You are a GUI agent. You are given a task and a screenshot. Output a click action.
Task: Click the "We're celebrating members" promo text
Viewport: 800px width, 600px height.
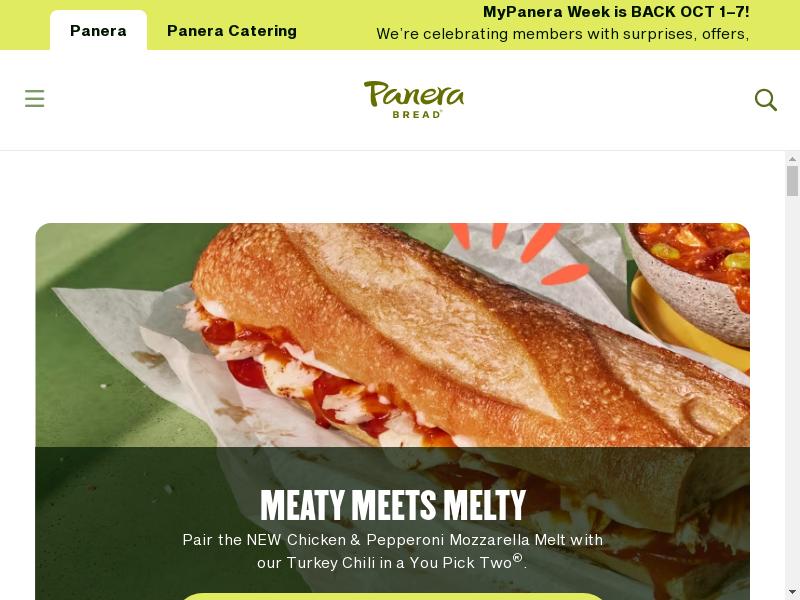point(563,34)
